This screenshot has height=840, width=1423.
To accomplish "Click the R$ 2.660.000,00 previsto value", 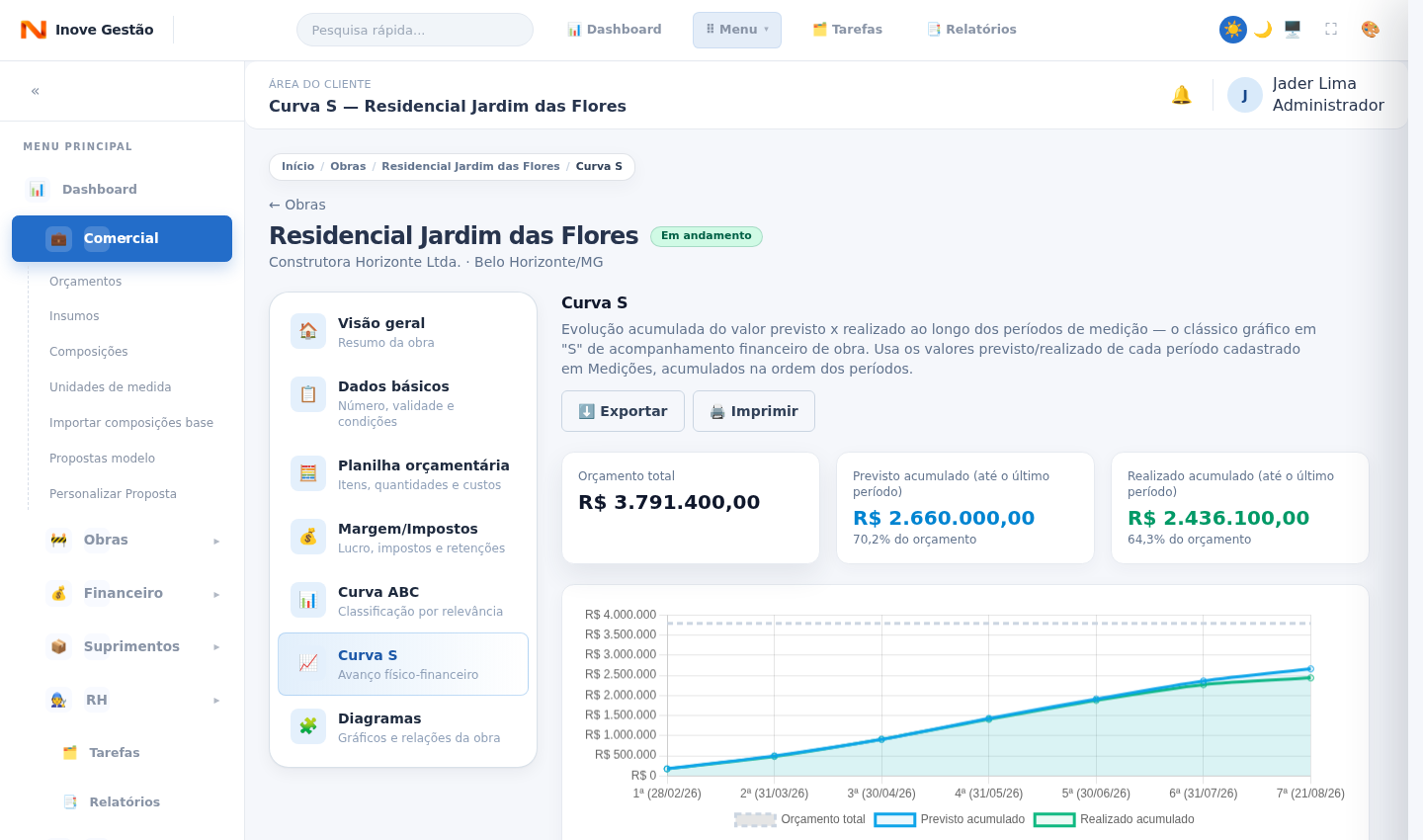I will (x=944, y=518).
